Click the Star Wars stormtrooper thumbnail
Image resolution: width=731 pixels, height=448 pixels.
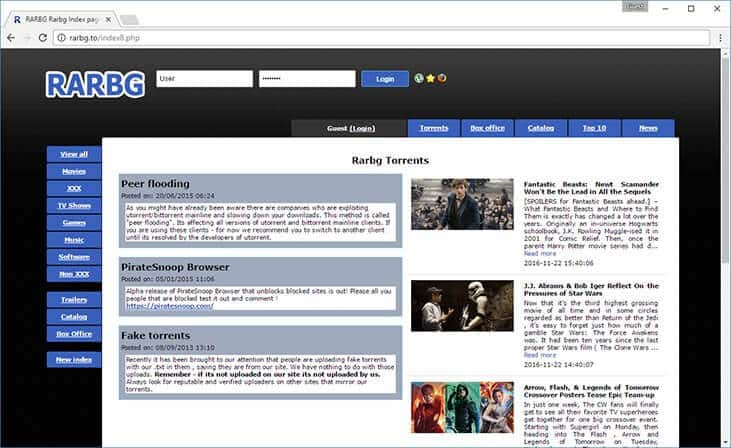click(x=462, y=306)
